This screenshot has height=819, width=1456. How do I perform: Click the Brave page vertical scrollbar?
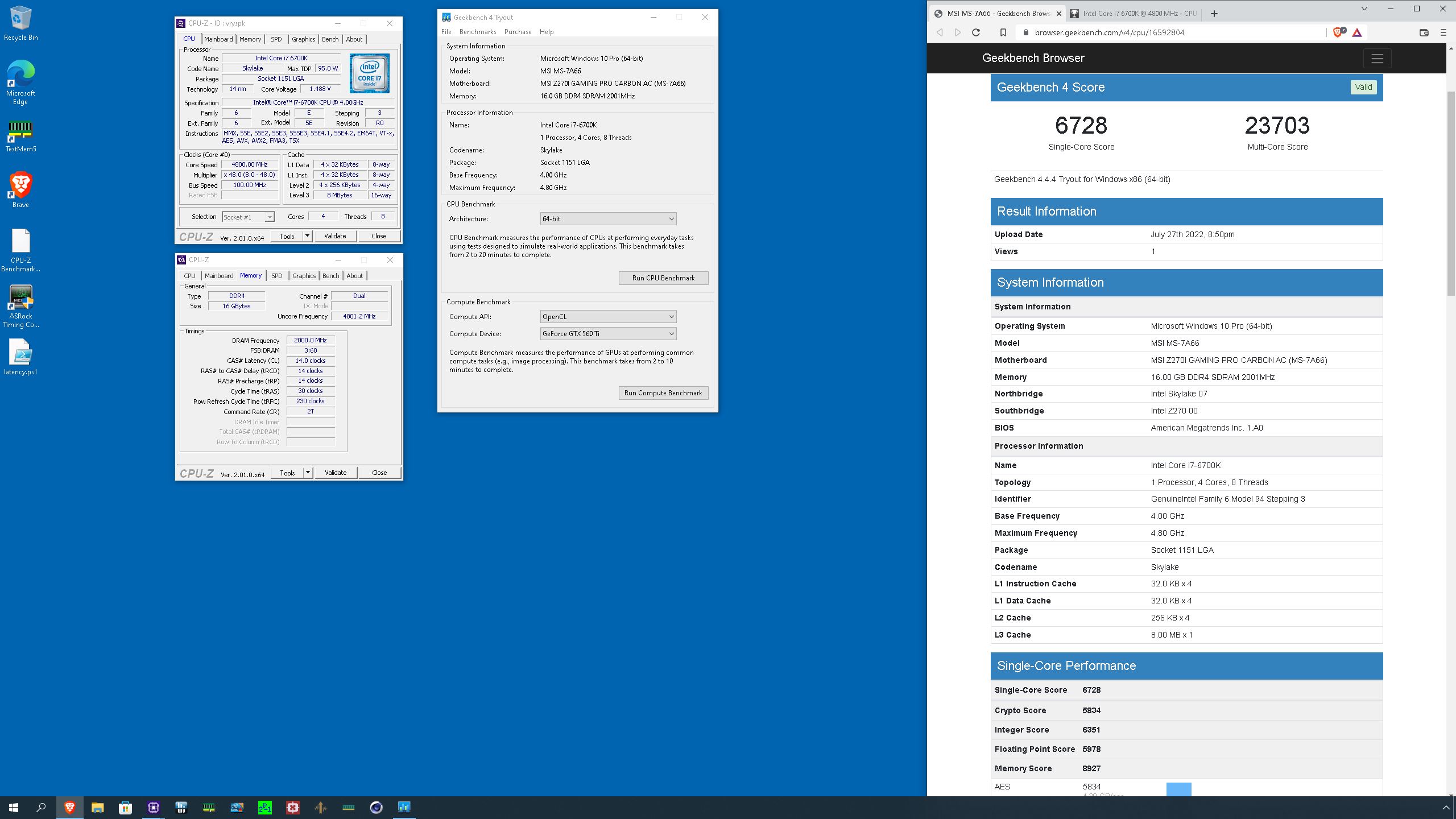1451,193
